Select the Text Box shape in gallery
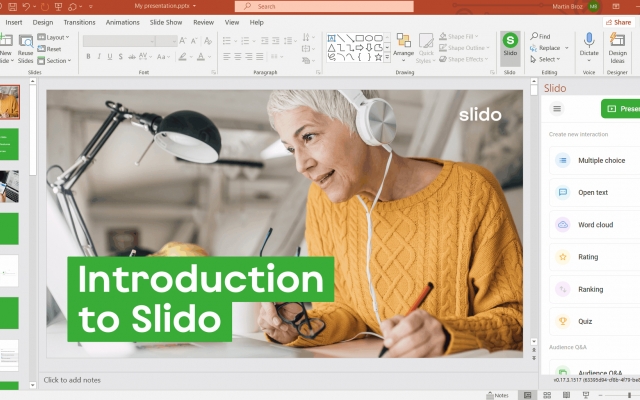Image resolution: width=640 pixels, height=400 pixels. (331, 38)
